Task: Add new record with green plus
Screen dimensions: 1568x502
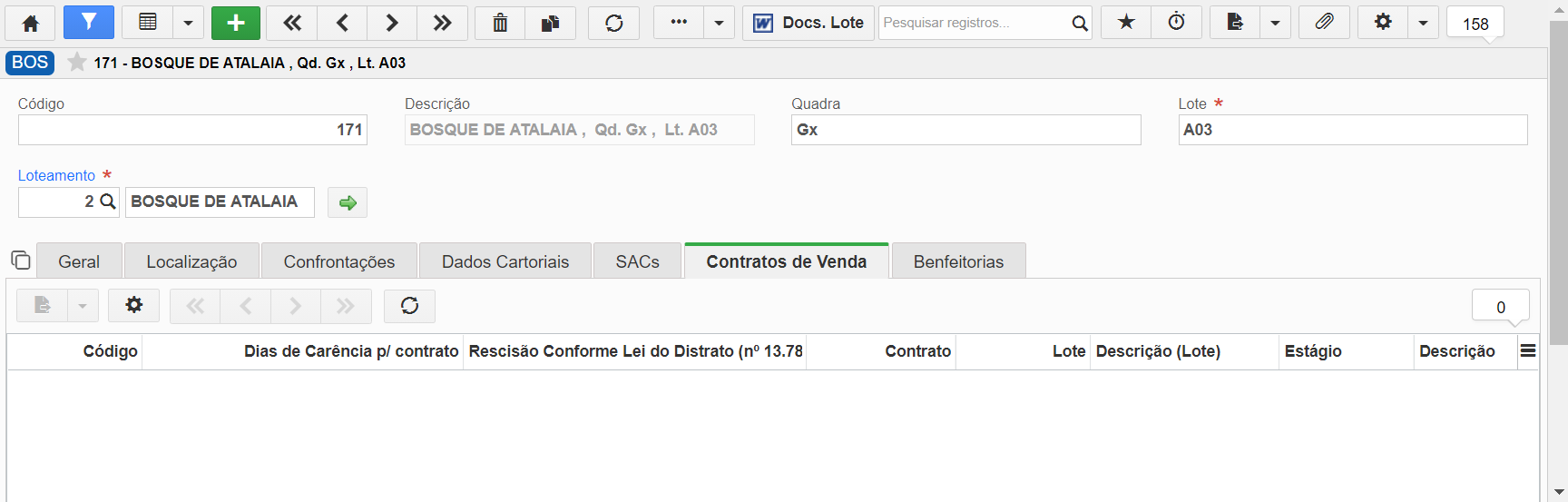Action: 236,23
